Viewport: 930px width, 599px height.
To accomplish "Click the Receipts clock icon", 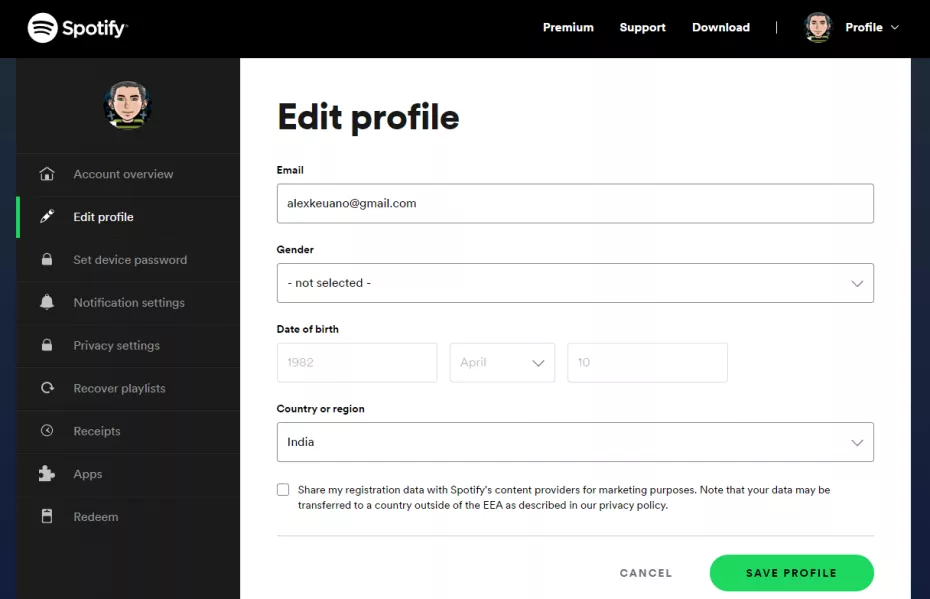I will click(47, 431).
